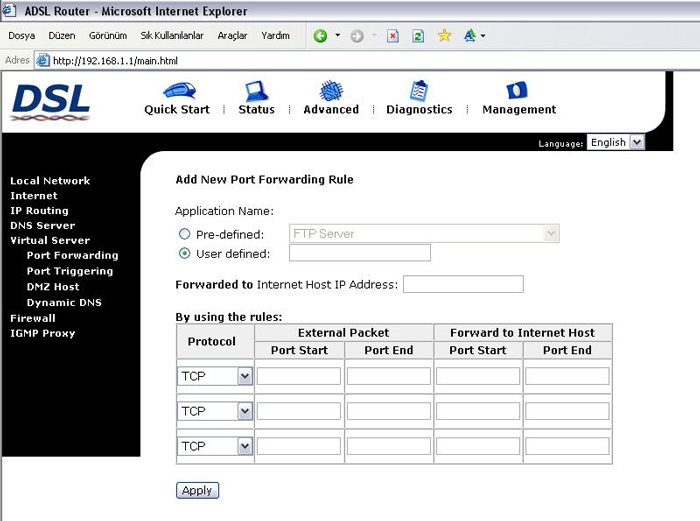Viewport: 700px width, 521px height.
Task: Click first row Forward Port End field
Action: 567,376
